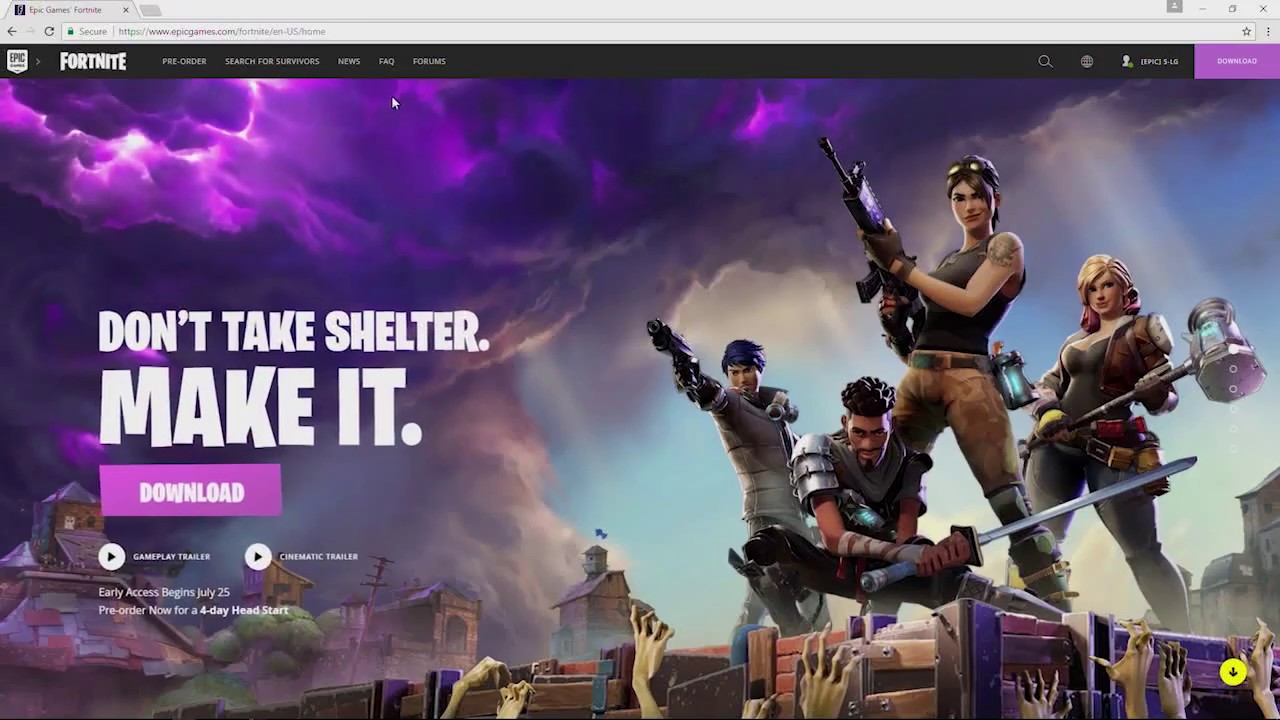The image size is (1280, 720).
Task: Click the Epic Games shield logo
Action: [17, 61]
